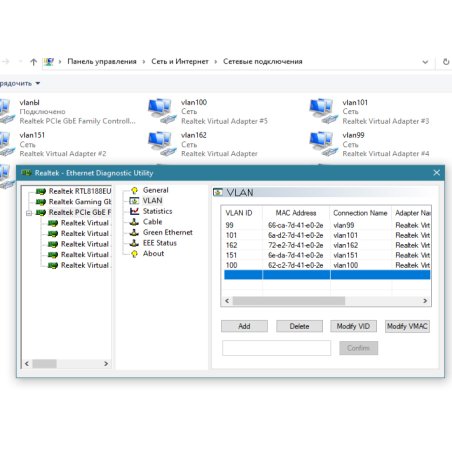452x452 pixels.
Task: Click the Add VLAN button
Action: click(244, 326)
